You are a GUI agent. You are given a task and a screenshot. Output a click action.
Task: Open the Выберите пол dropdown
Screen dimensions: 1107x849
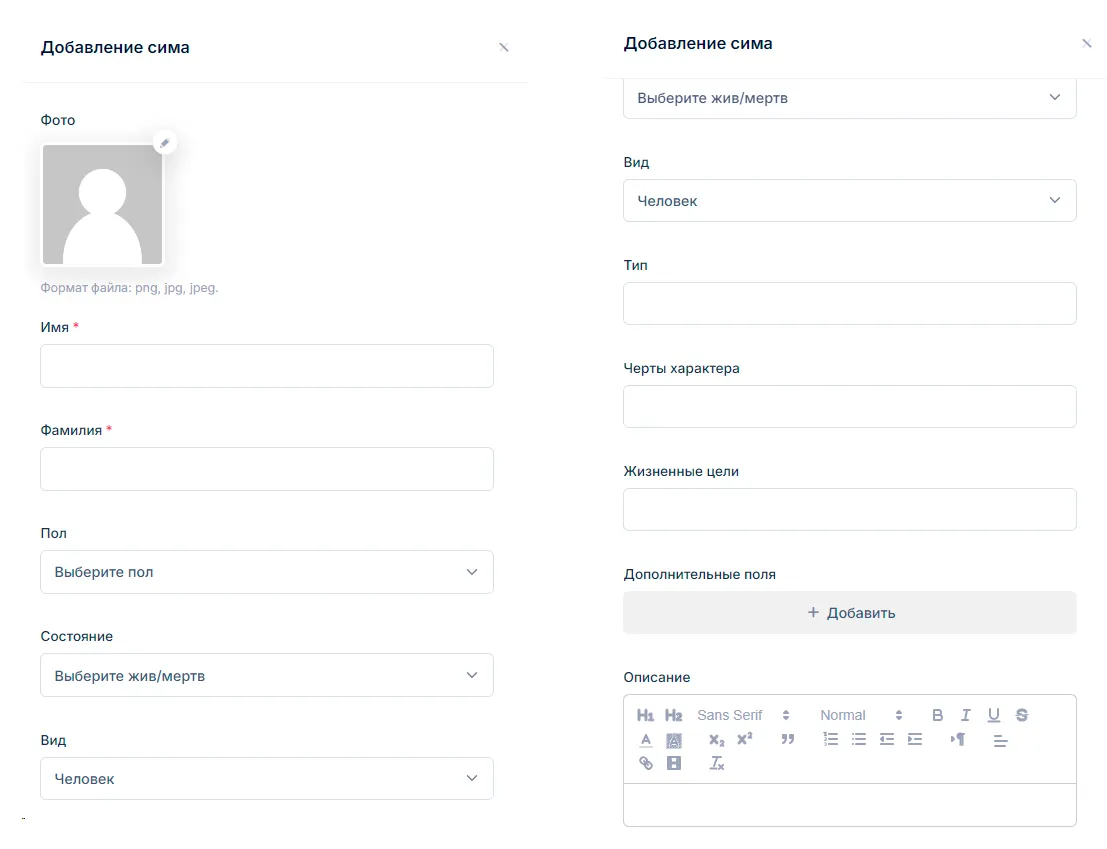tap(267, 572)
